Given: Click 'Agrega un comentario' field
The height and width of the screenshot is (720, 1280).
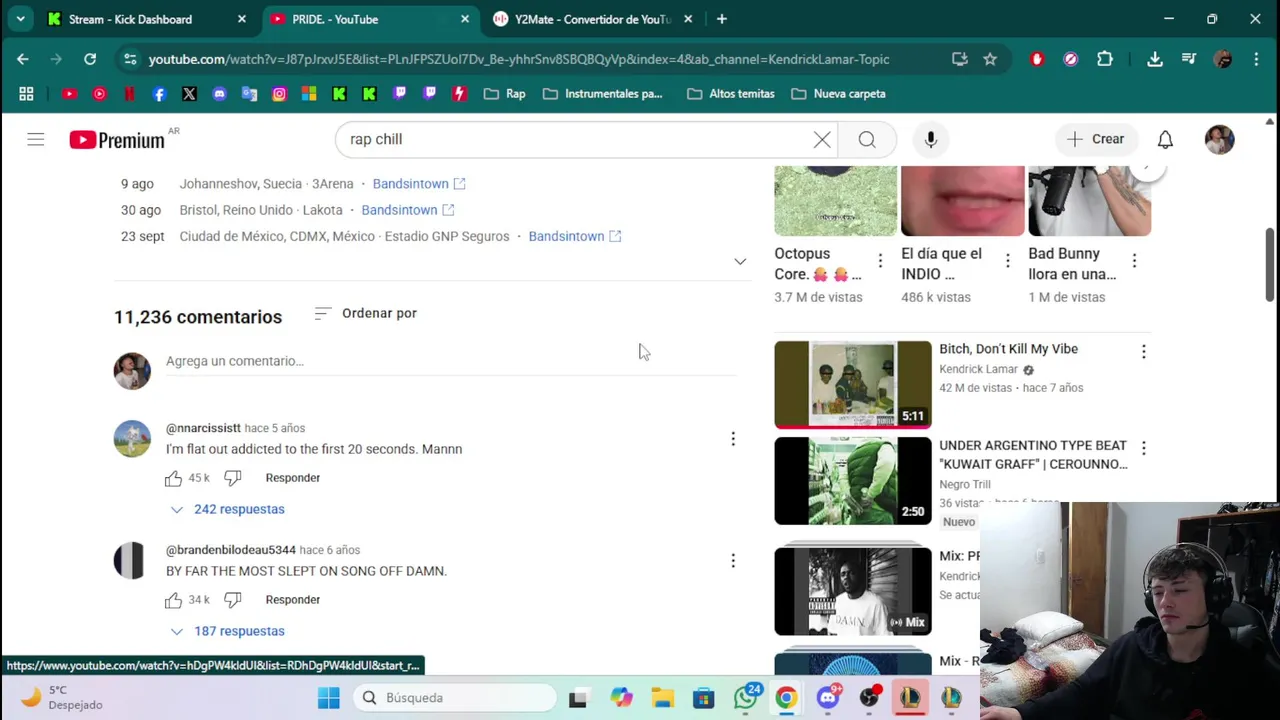Looking at the screenshot, I should point(451,361).
